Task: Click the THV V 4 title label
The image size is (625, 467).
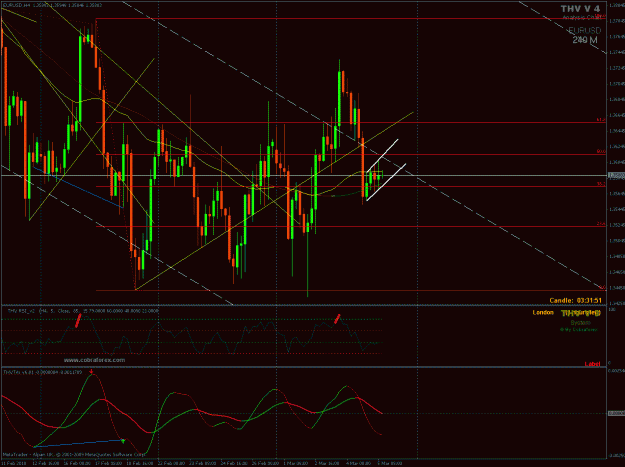Action: coord(580,8)
